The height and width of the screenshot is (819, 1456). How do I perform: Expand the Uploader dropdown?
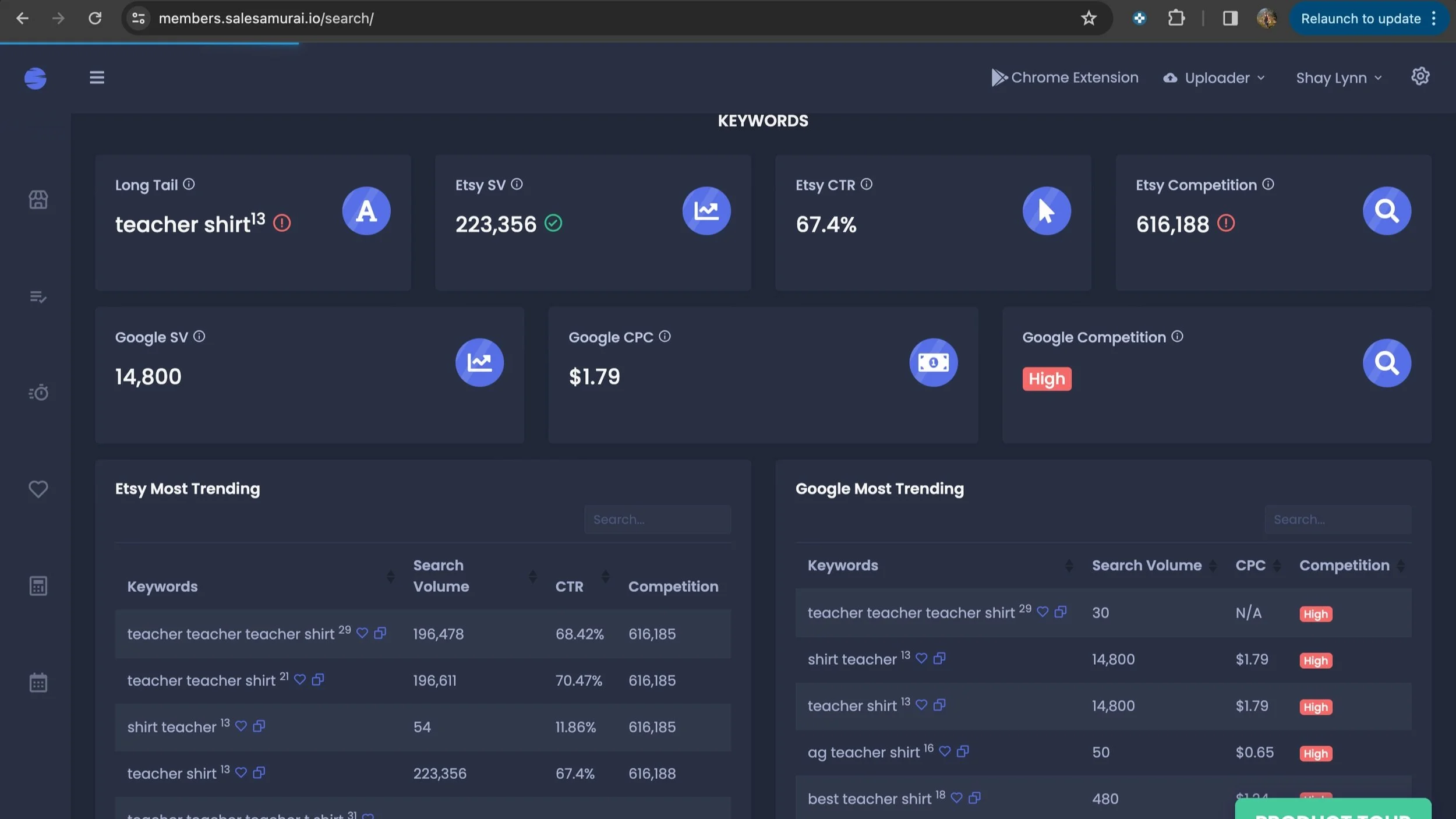click(1214, 78)
